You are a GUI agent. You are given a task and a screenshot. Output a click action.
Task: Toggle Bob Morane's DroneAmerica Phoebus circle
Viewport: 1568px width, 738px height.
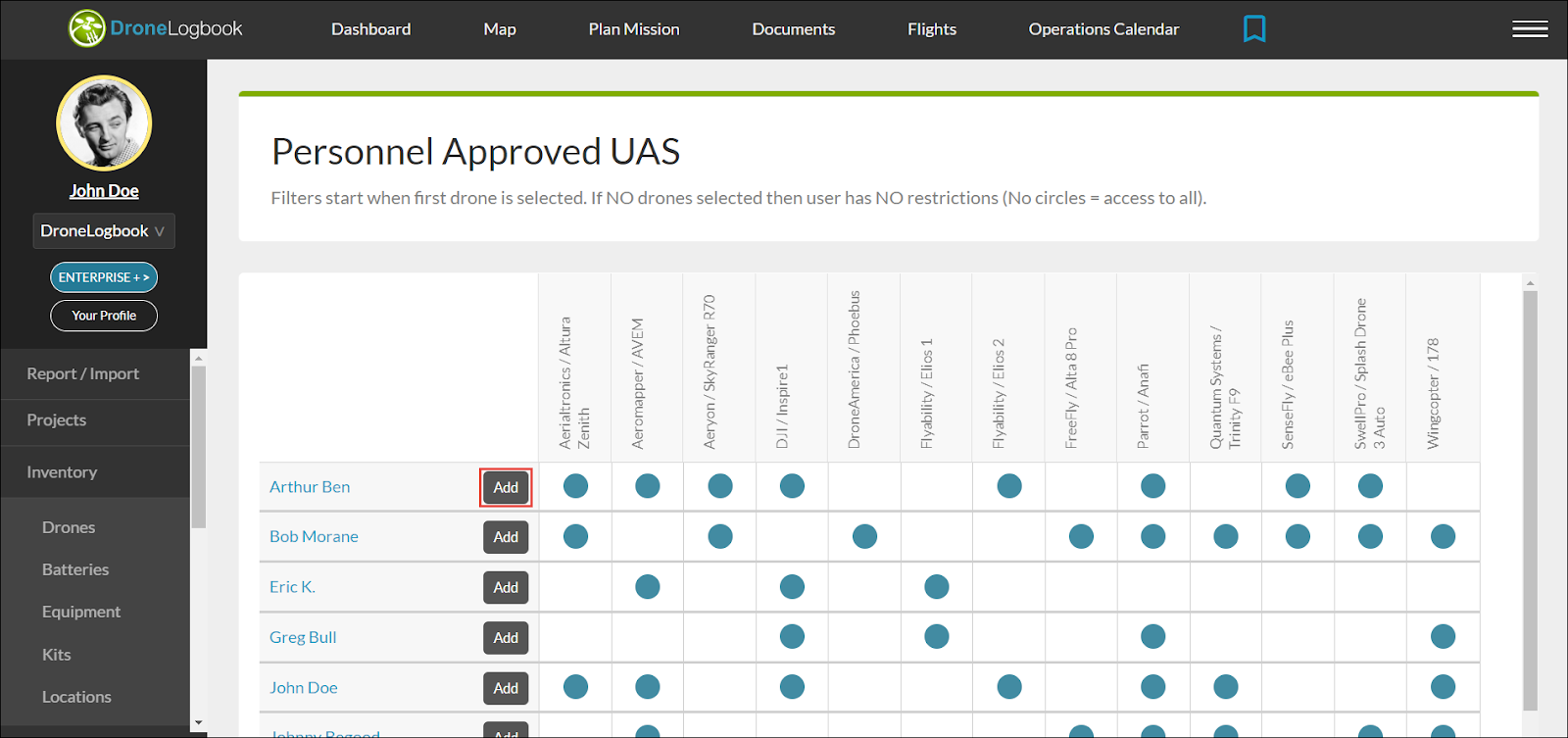(x=864, y=536)
